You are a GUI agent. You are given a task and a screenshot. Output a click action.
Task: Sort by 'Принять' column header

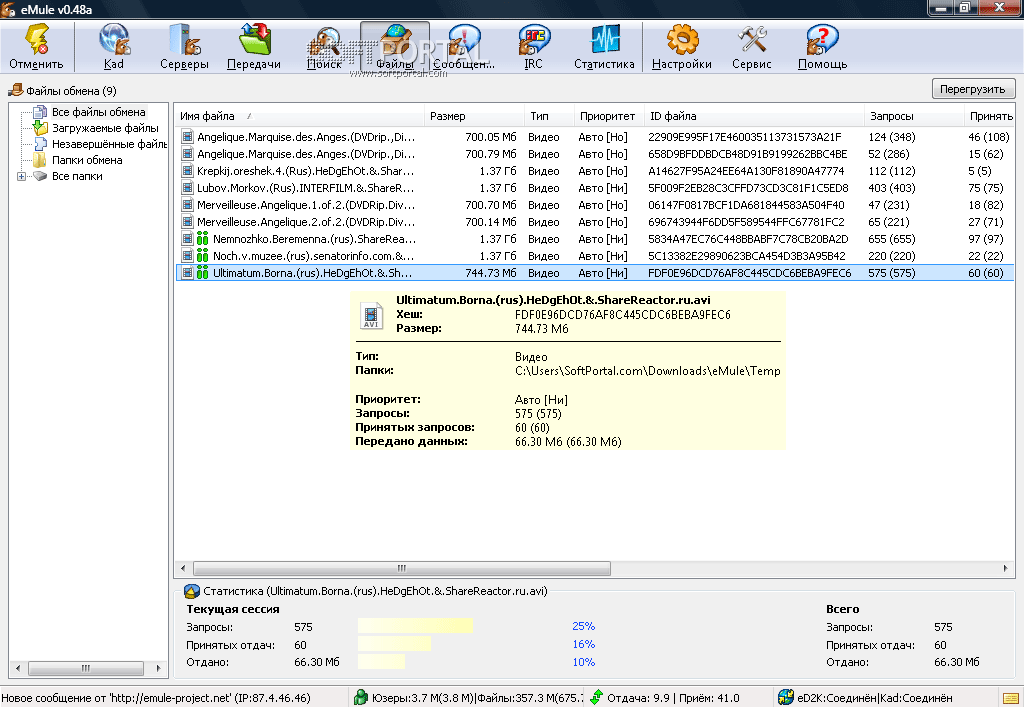(x=989, y=116)
